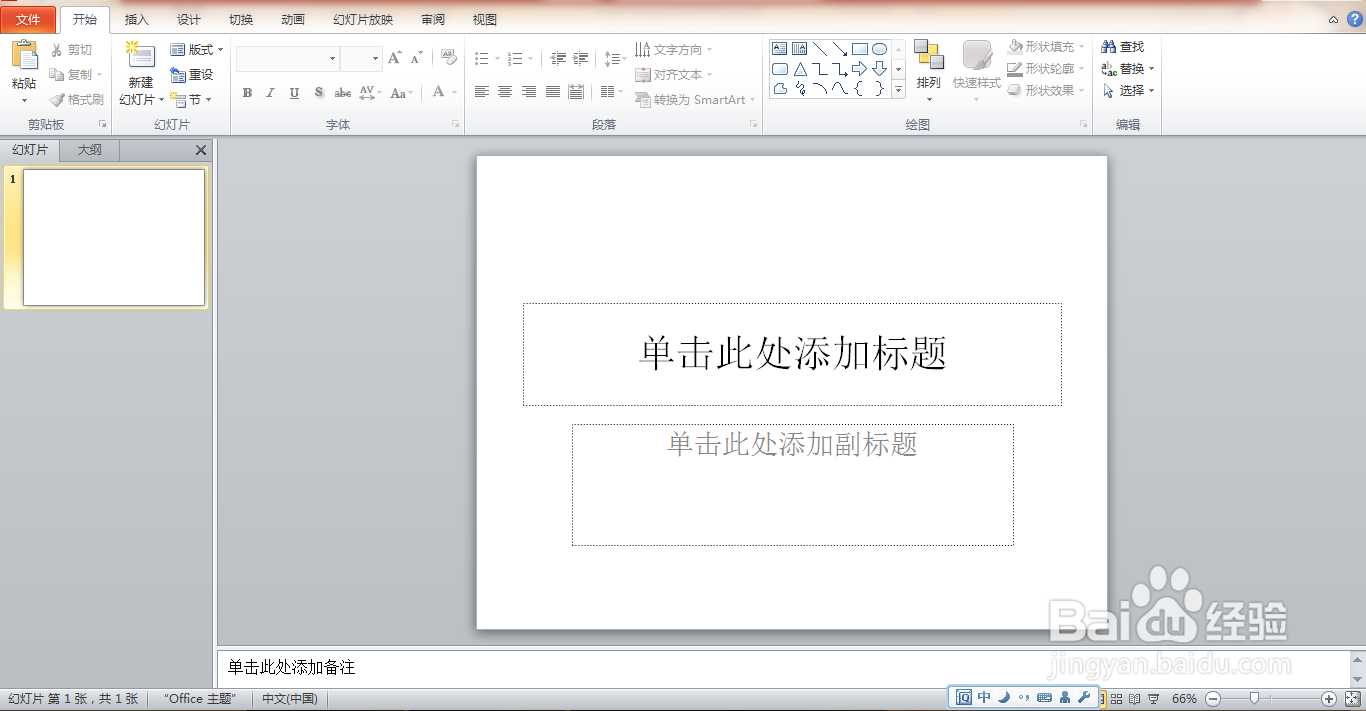Select slide 1 thumbnail
This screenshot has width=1366, height=711.
(114, 237)
